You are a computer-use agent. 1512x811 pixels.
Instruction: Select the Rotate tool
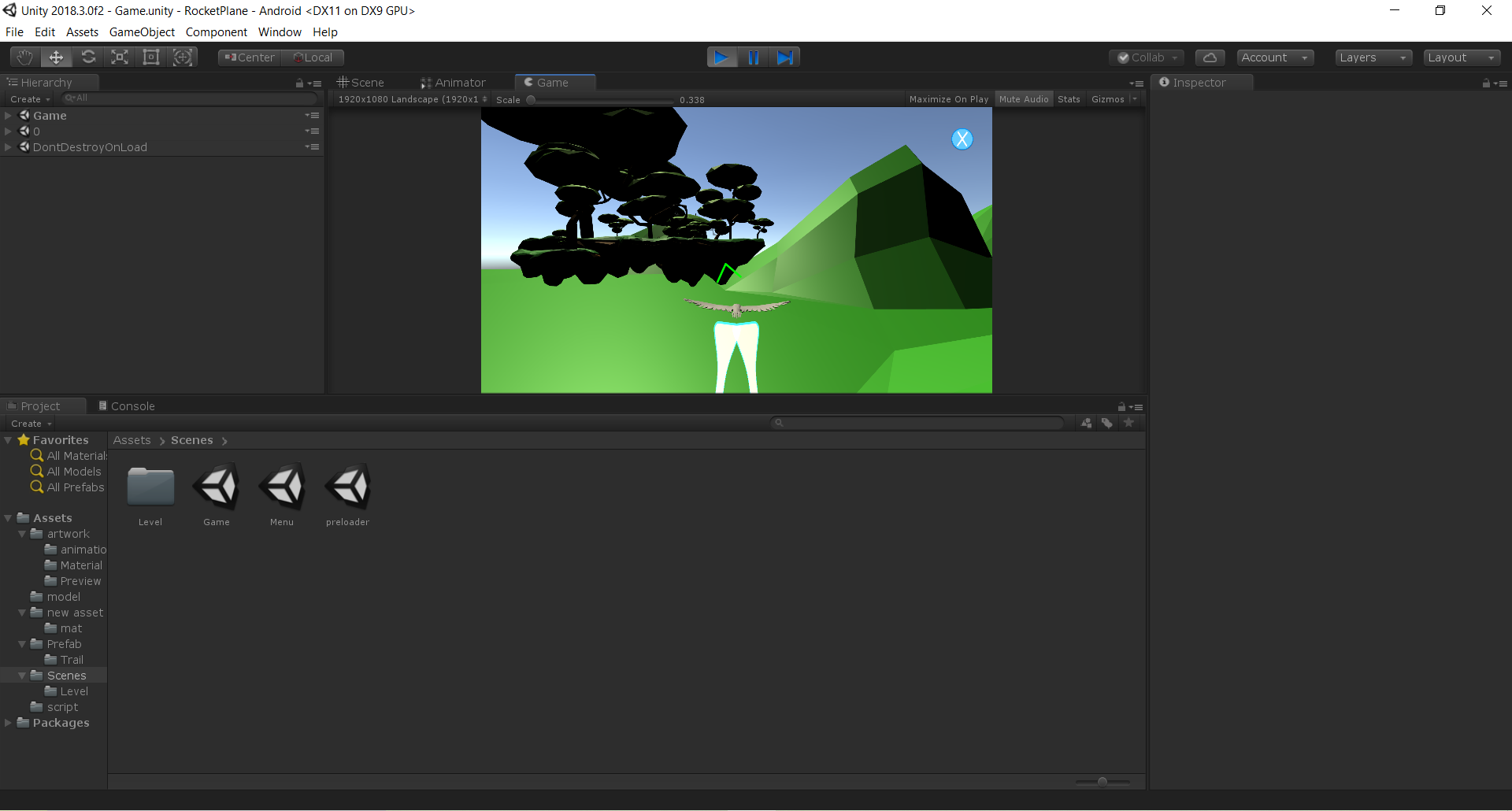click(x=88, y=57)
